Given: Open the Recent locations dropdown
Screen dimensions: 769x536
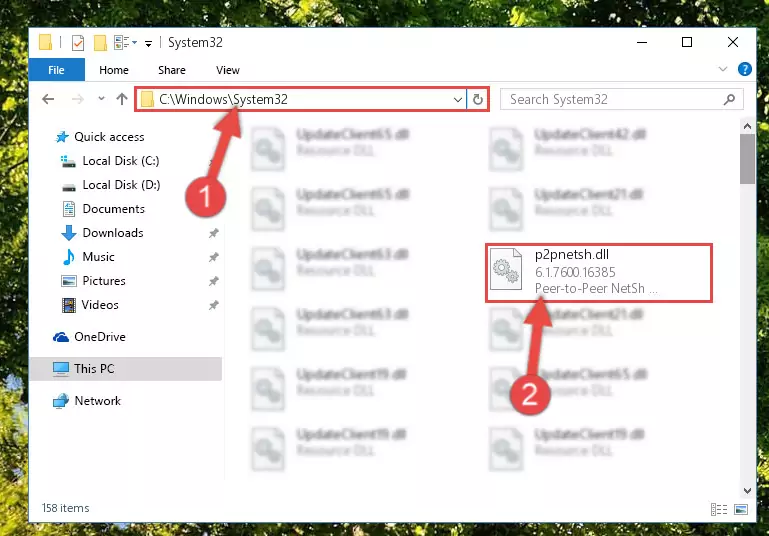Looking at the screenshot, I should pyautogui.click(x=101, y=99).
